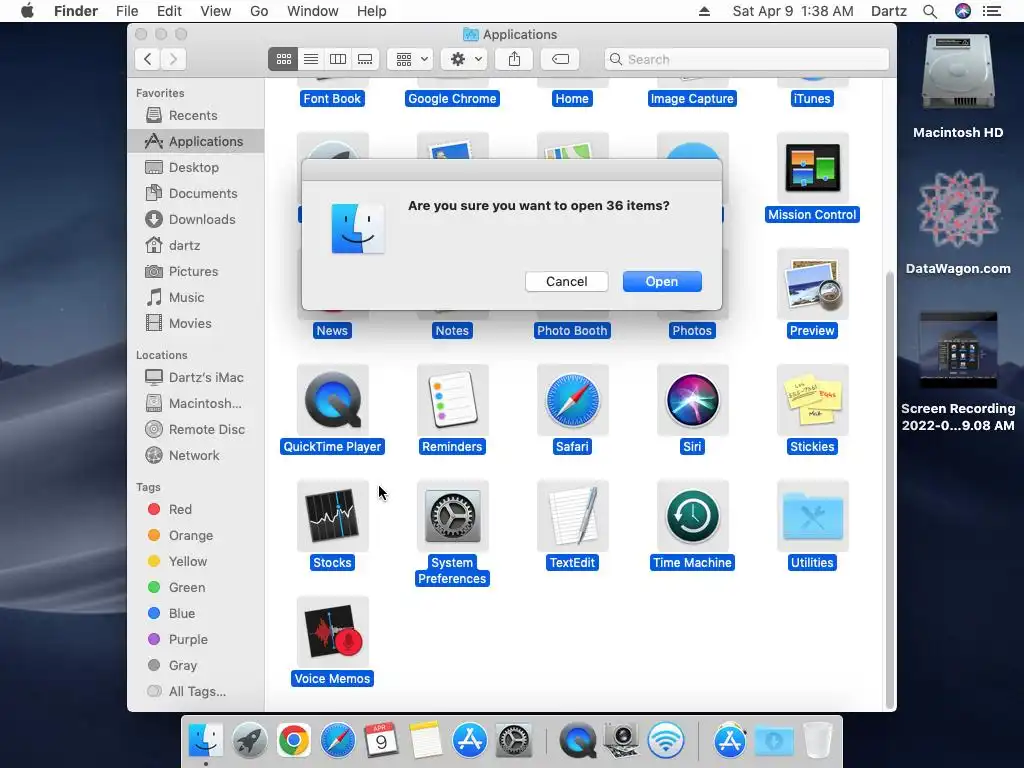The image size is (1024, 768).
Task: Select the Stocks app icon
Action: [x=332, y=516]
